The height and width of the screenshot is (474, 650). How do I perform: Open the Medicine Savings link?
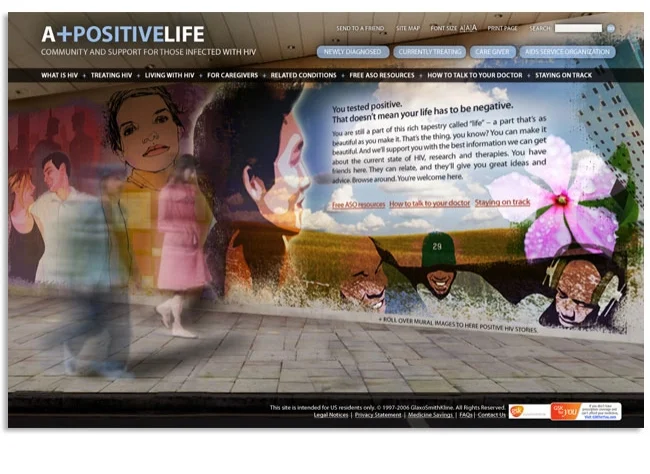point(430,415)
